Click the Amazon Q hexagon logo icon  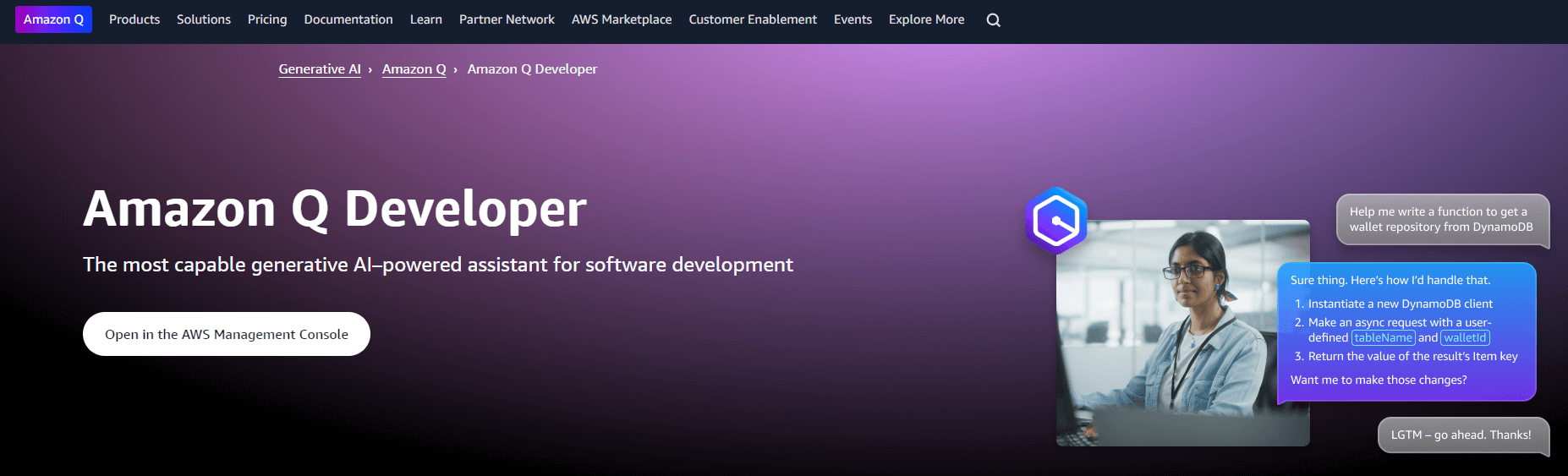(1055, 221)
